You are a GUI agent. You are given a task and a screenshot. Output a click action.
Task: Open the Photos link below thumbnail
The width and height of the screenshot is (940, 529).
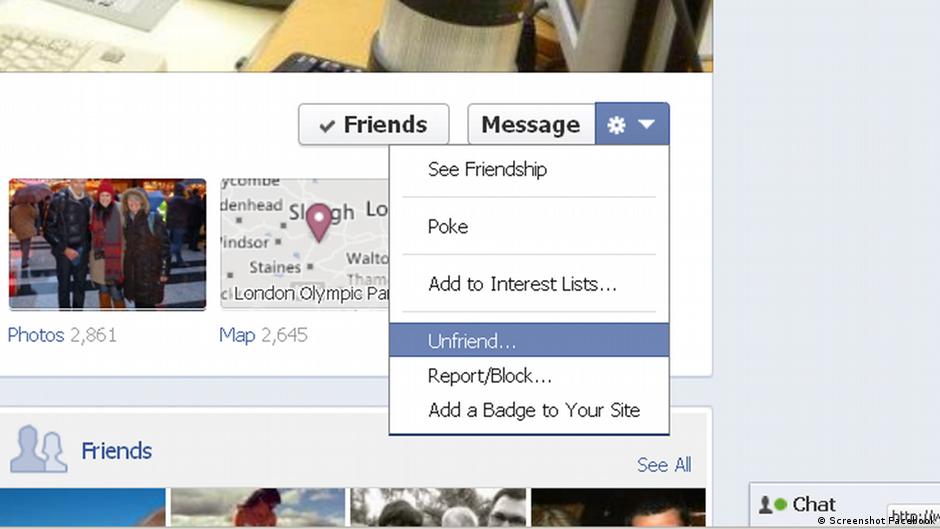click(x=36, y=335)
